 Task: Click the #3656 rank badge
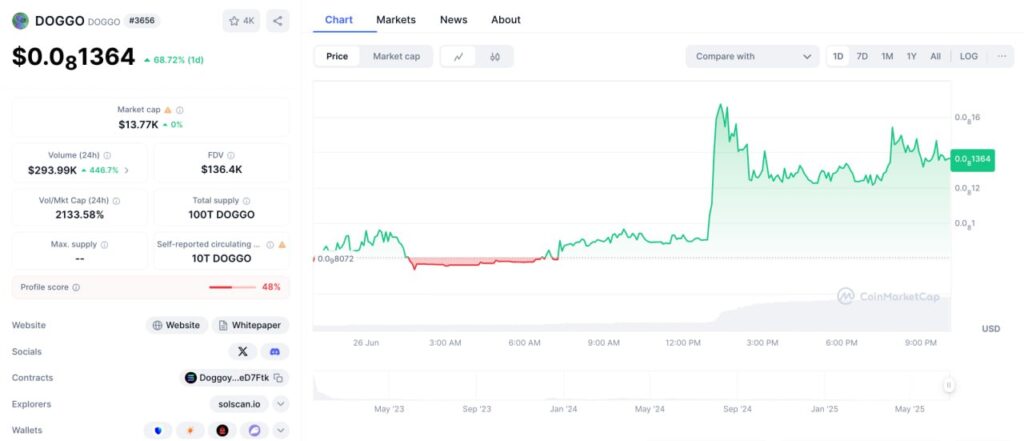click(142, 21)
